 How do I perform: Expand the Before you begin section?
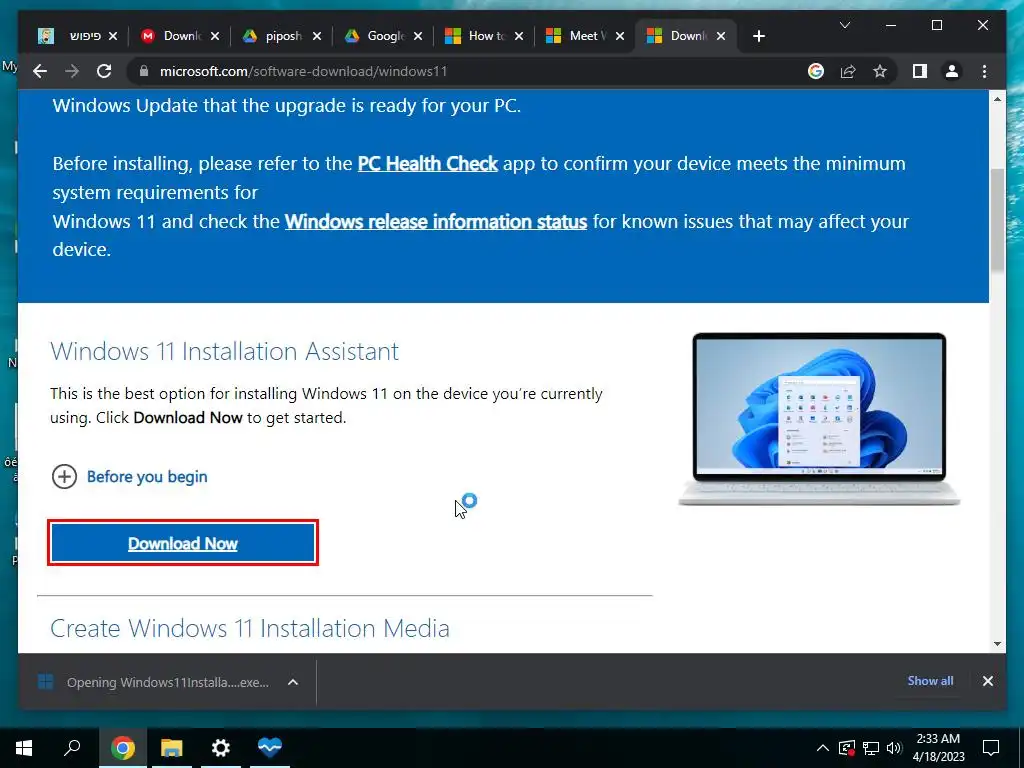point(129,477)
